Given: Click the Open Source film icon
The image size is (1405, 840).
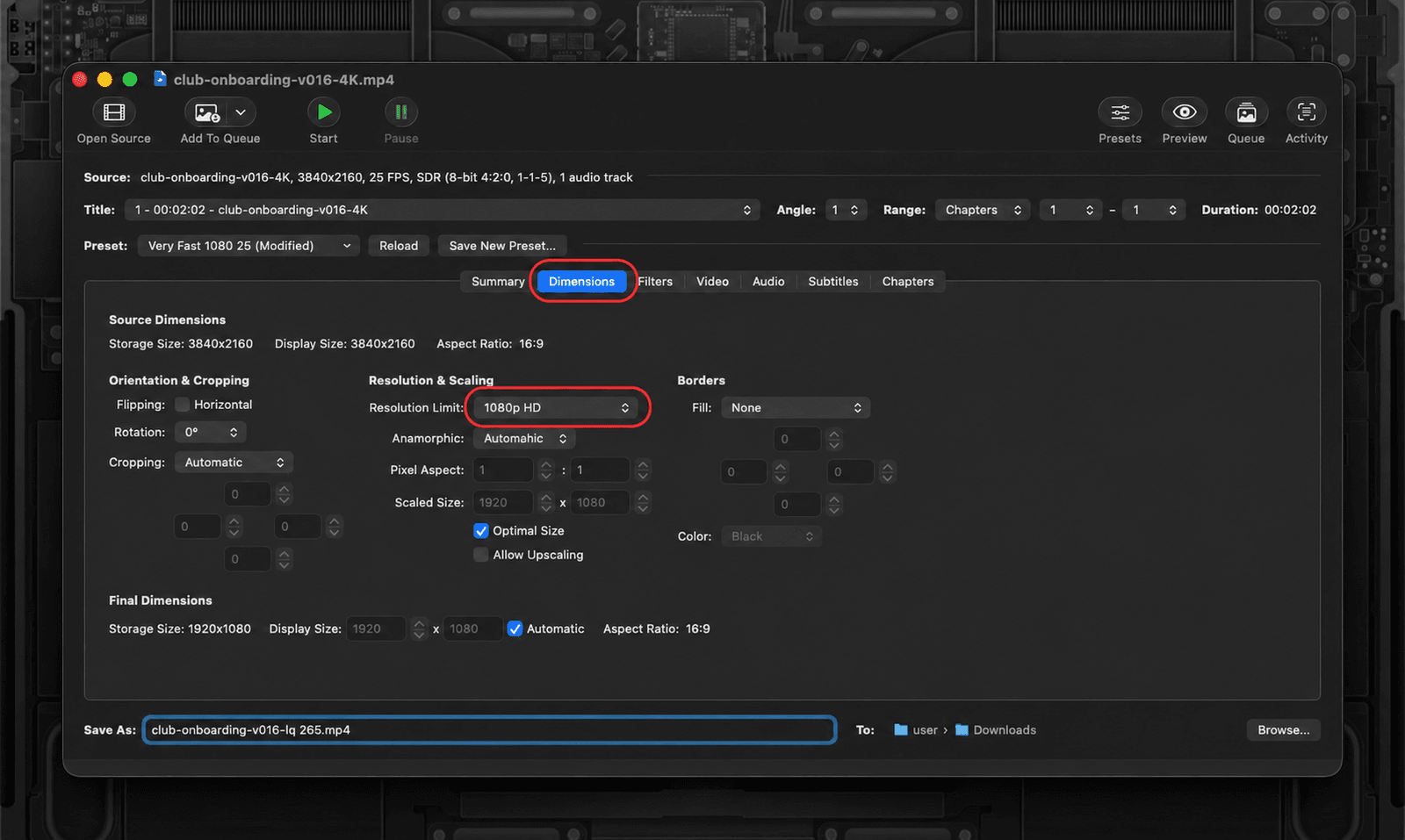Looking at the screenshot, I should click(x=114, y=112).
